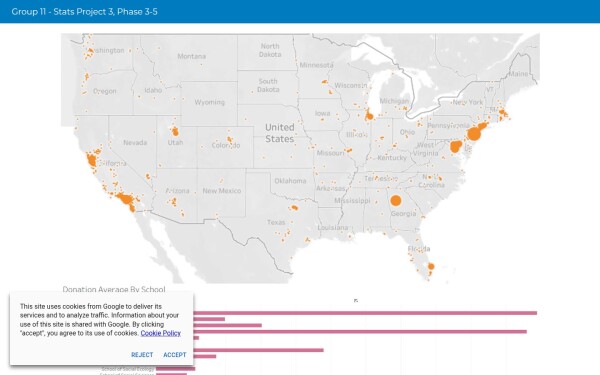This screenshot has height=375, width=600.
Task: Click the United States label on the map
Action: coord(280,133)
